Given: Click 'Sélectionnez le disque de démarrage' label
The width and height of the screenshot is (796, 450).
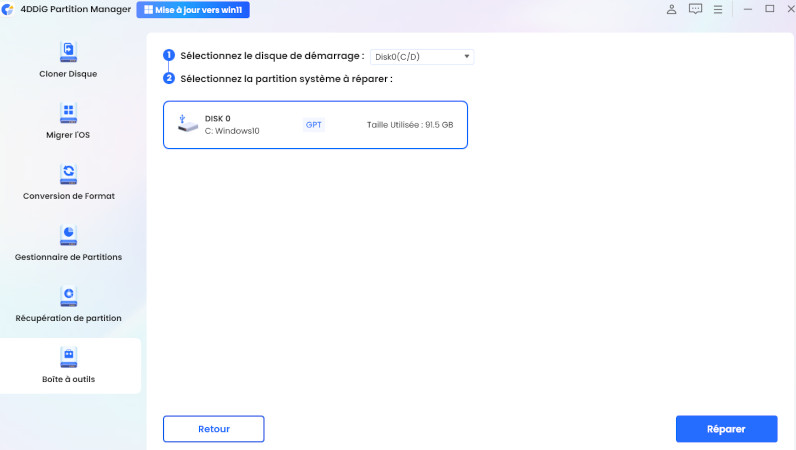Looking at the screenshot, I should pos(272,56).
